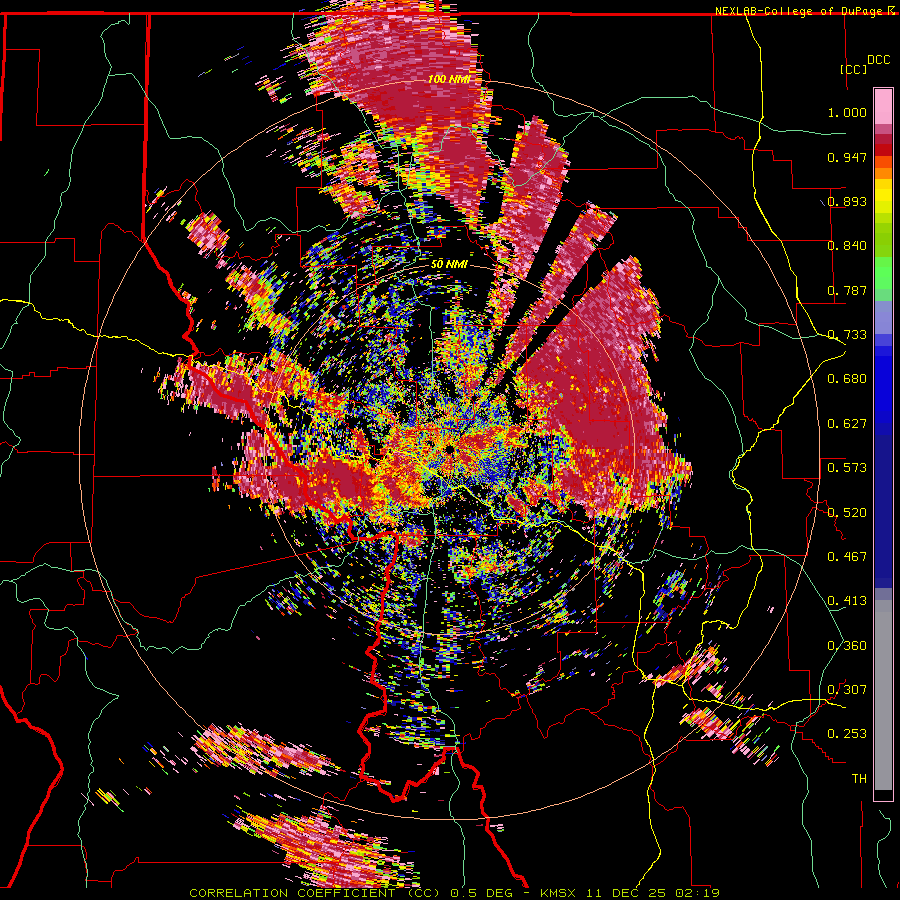Click the black radar site dot at the map center
This screenshot has height=900, width=900.
449,449
